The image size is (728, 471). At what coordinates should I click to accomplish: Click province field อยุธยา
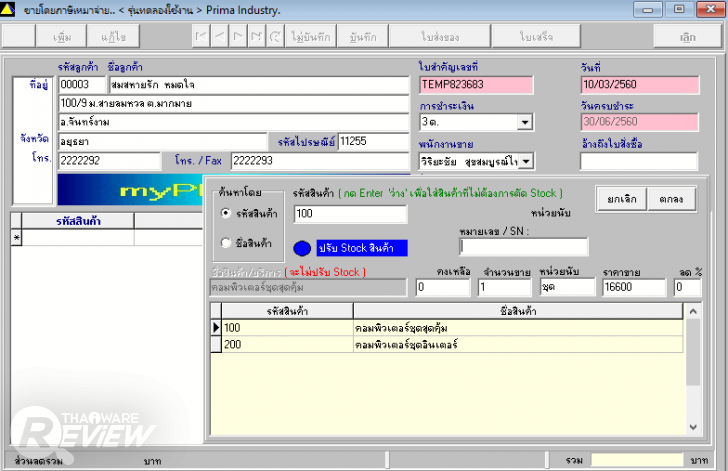162,142
